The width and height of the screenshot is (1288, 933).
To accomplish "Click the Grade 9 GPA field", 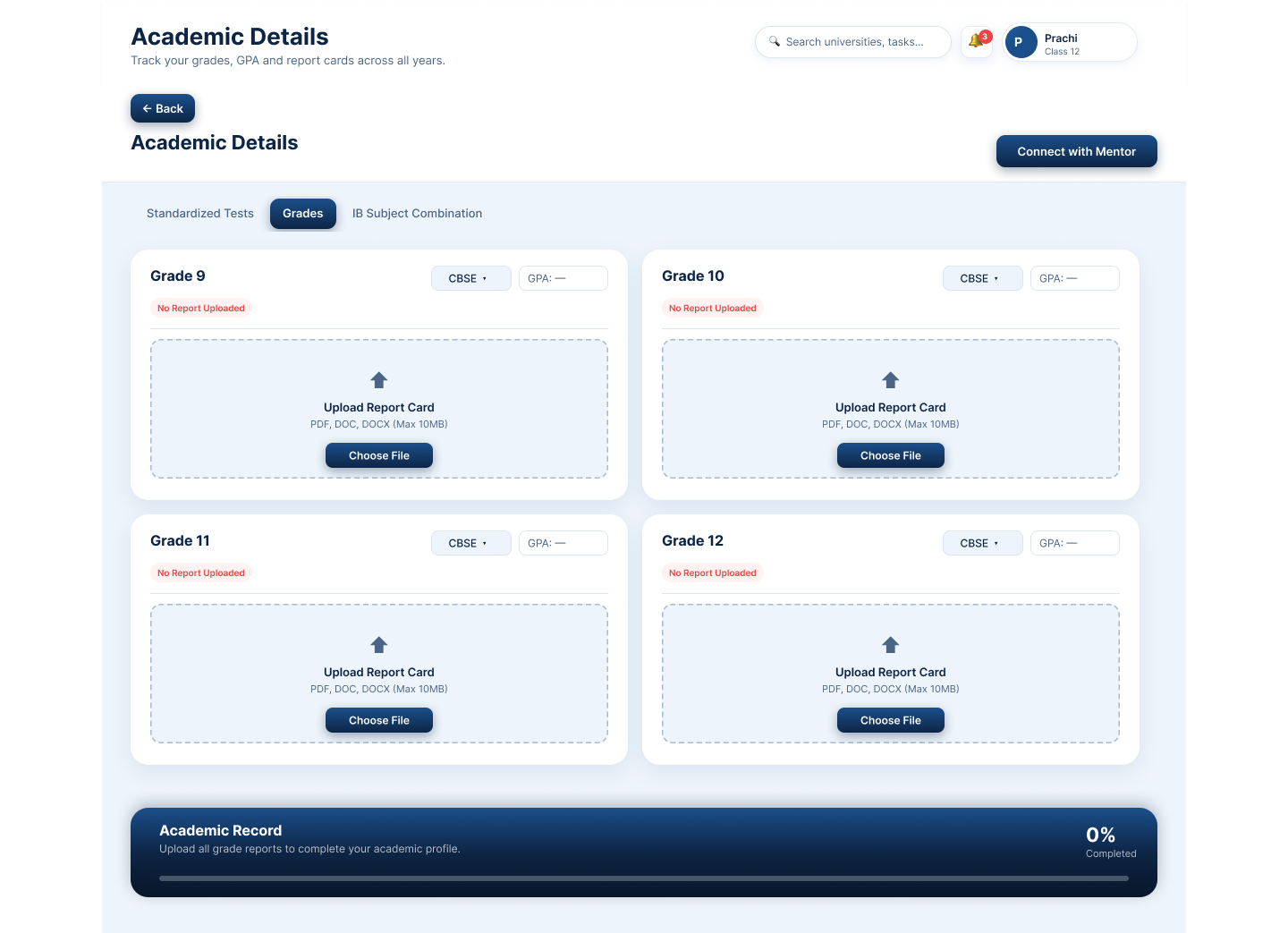I will 563,278.
